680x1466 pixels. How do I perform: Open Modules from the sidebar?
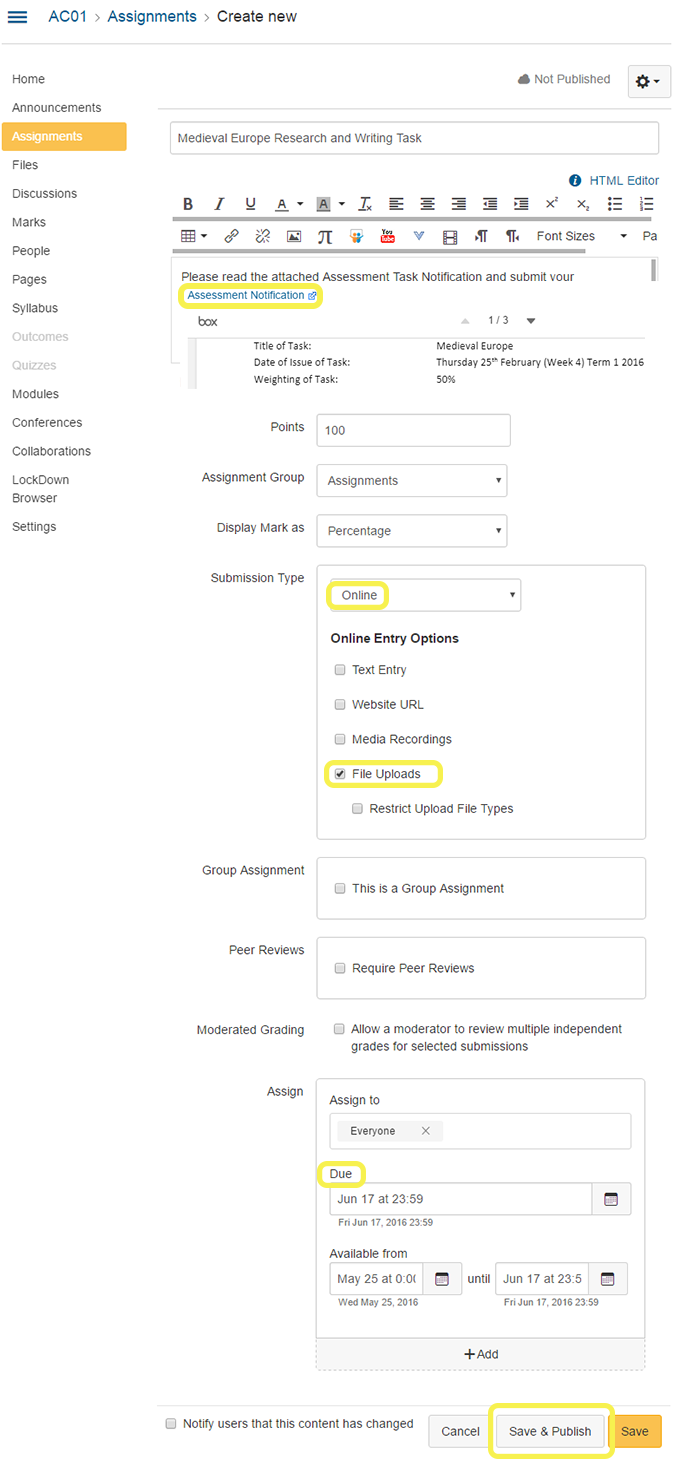tap(35, 394)
